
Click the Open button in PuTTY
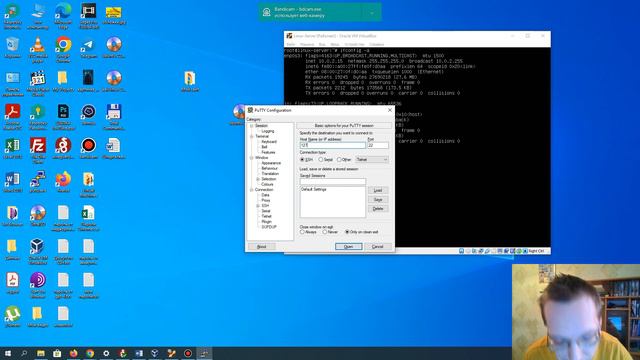(x=349, y=247)
